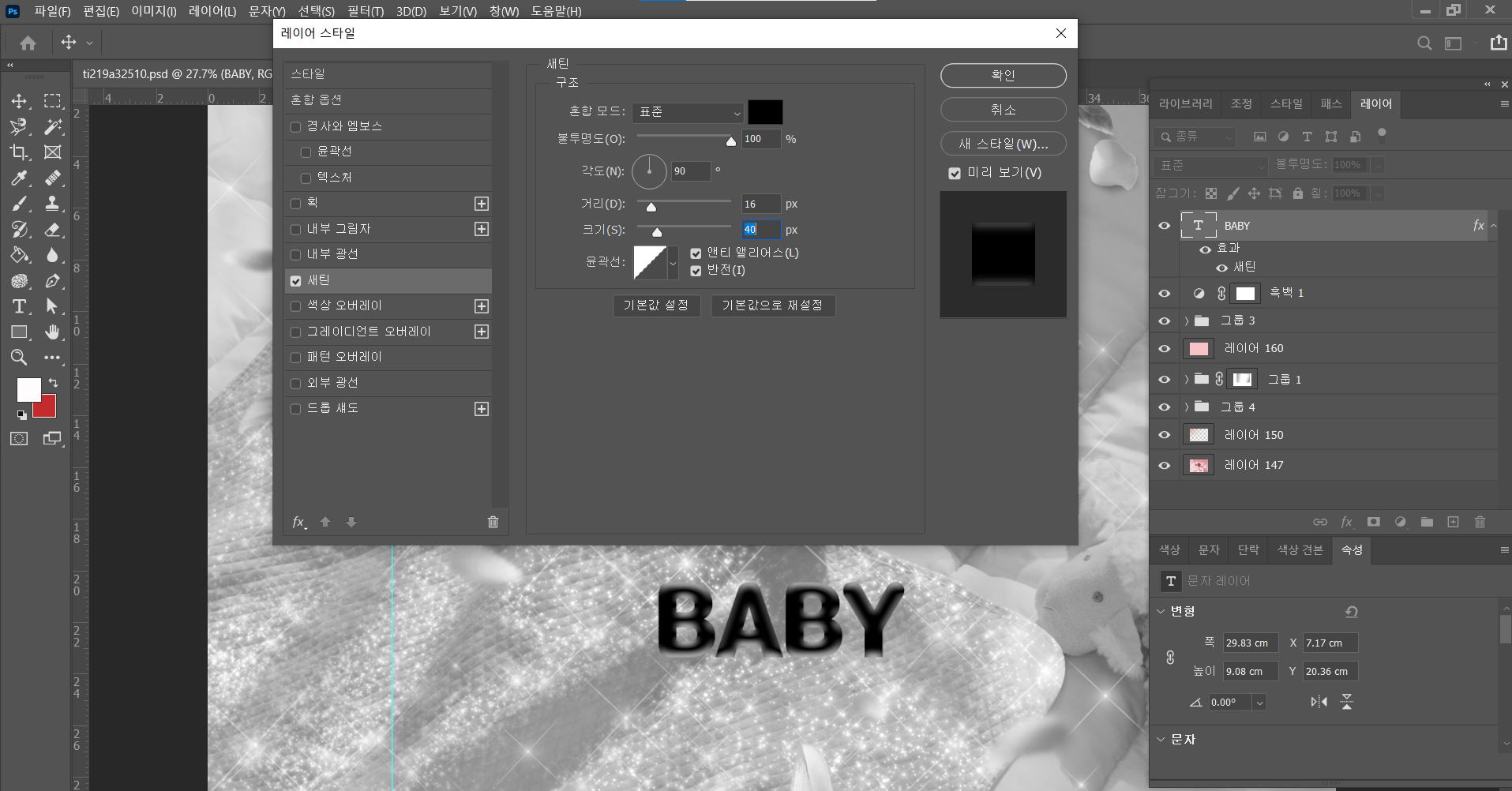Delete layer using Layers panel trash icon

(x=1480, y=522)
